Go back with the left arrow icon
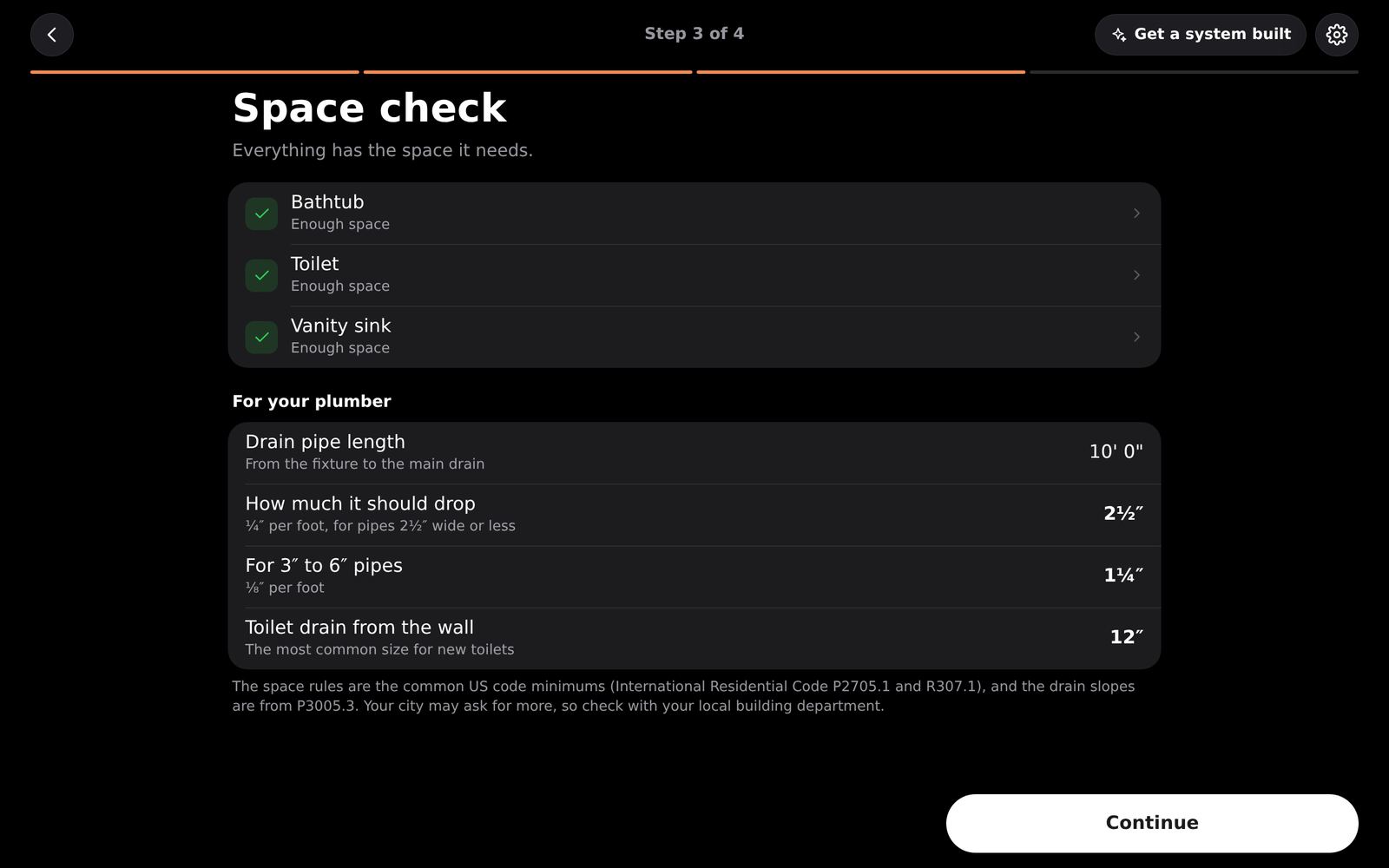The image size is (1389, 868). pos(52,35)
